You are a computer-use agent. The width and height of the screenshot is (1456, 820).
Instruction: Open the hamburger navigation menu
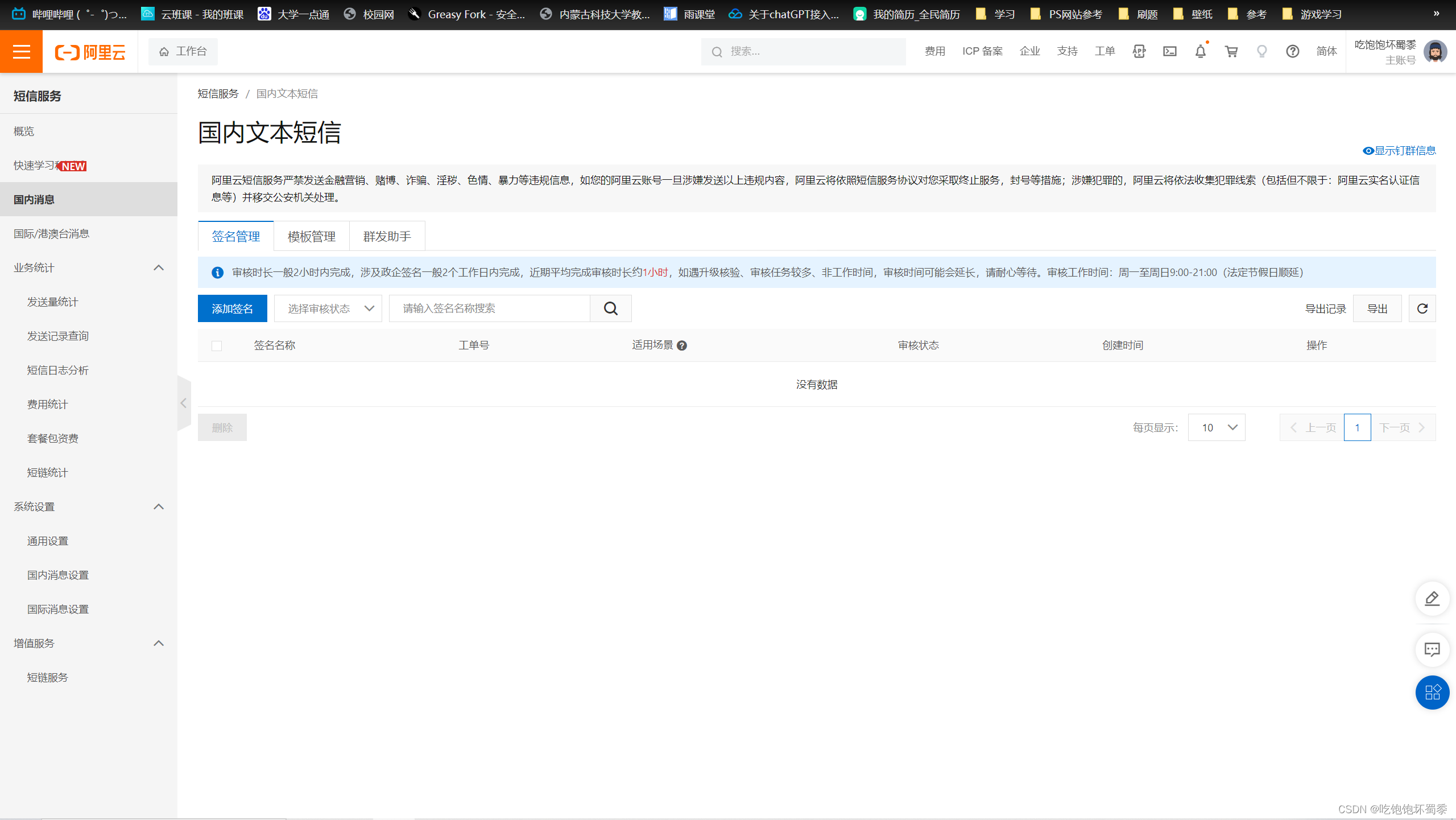click(21, 51)
